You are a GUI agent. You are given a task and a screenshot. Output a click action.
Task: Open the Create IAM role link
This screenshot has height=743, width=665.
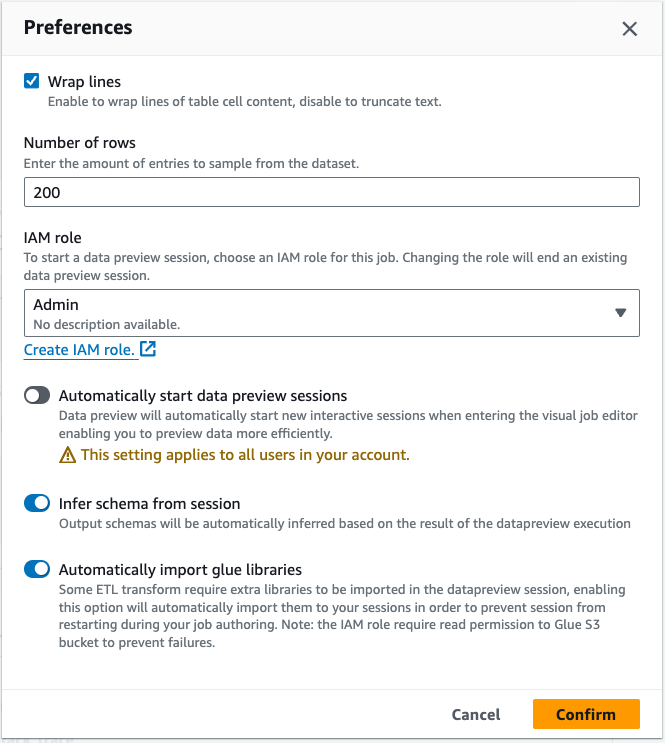79,350
